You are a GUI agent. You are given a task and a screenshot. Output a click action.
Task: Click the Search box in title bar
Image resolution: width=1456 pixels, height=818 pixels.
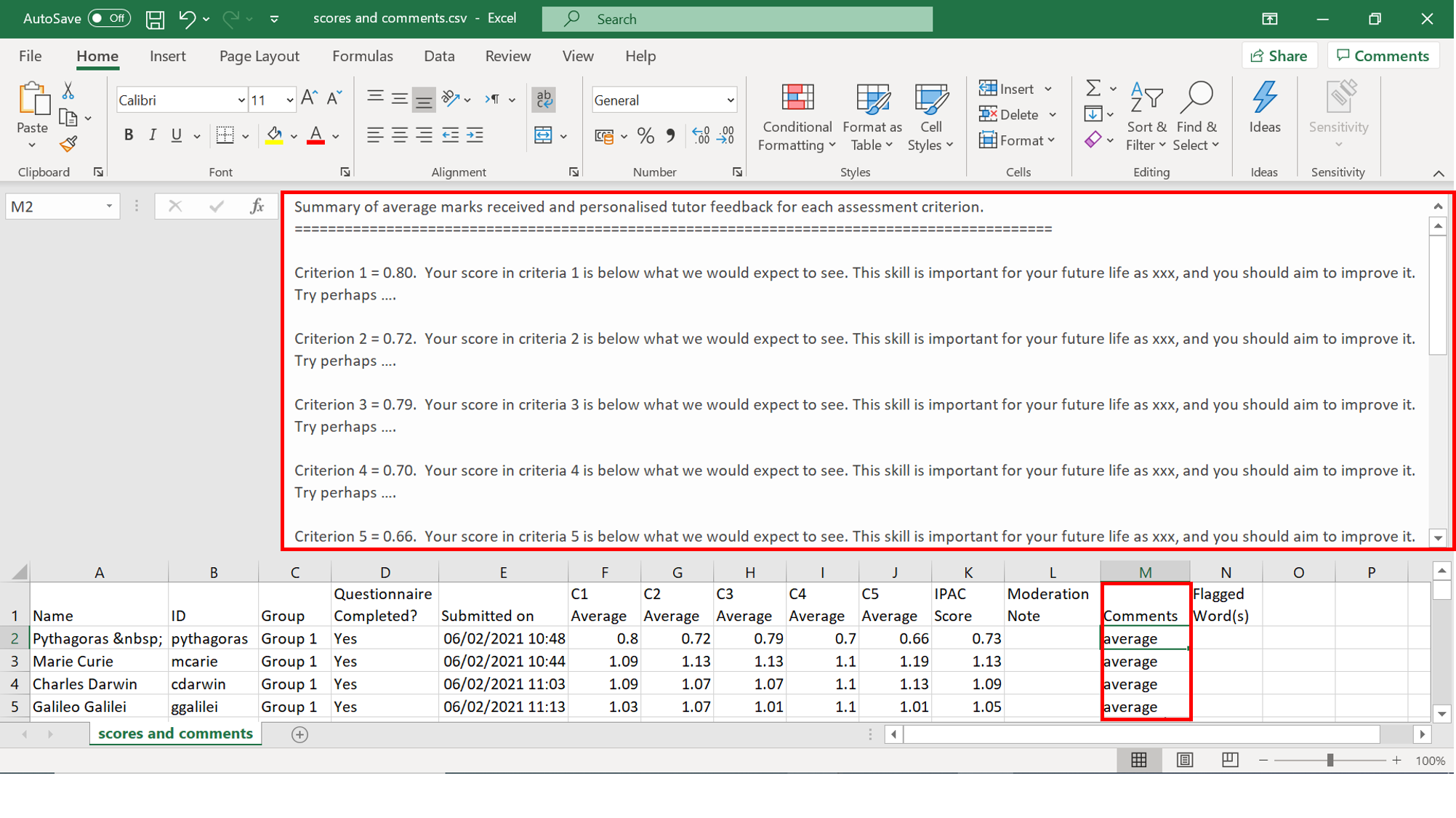tap(737, 19)
